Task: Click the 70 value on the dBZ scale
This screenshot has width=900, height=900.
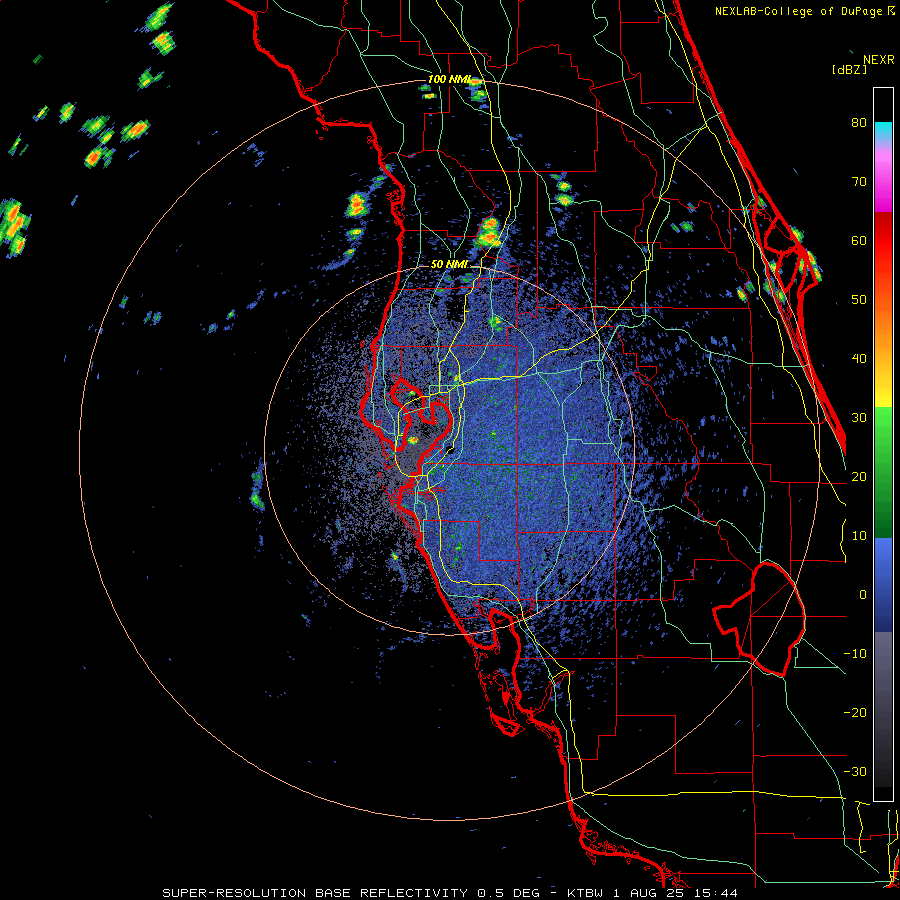Action: point(859,182)
